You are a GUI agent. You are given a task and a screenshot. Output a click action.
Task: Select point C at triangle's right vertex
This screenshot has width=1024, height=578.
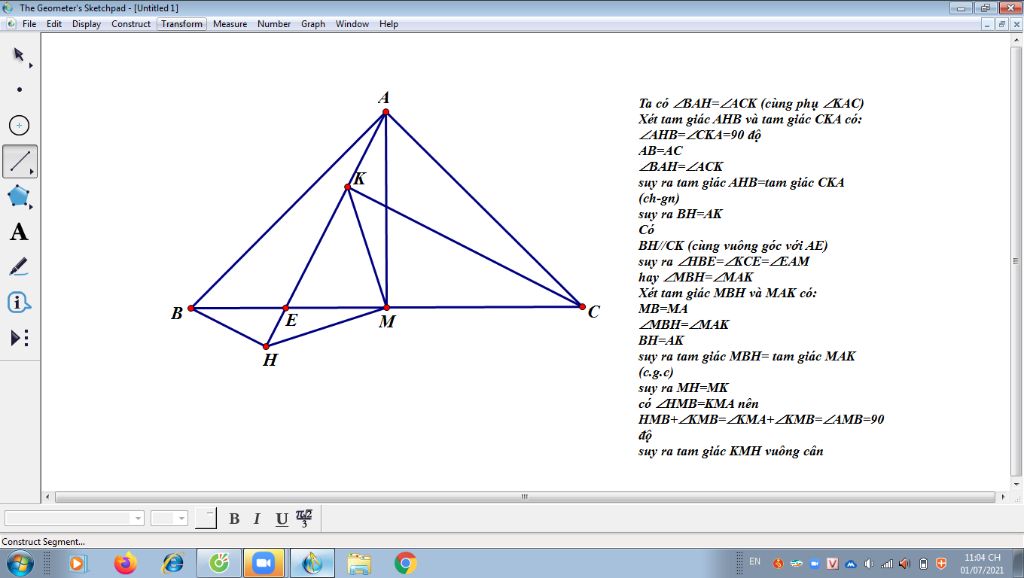coord(582,306)
